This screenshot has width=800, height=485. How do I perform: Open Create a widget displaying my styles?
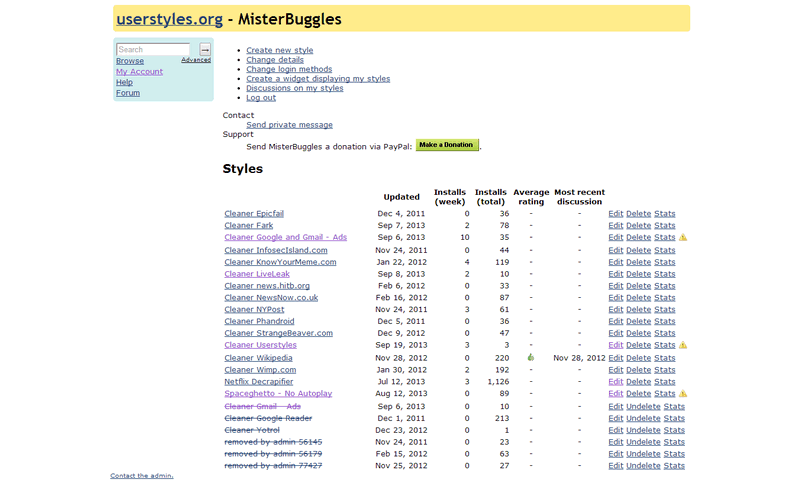[x=318, y=79]
